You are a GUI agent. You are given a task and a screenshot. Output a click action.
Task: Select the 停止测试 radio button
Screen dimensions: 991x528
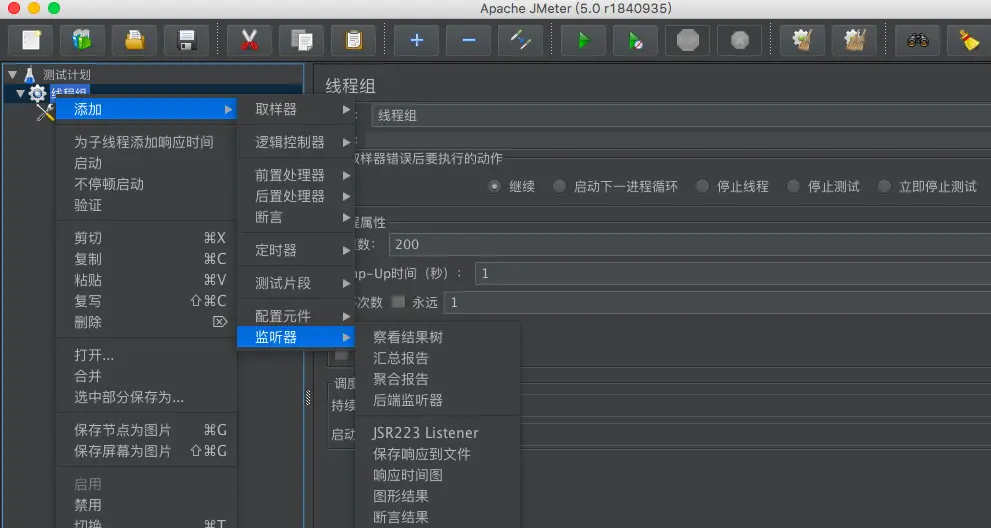(x=793, y=187)
